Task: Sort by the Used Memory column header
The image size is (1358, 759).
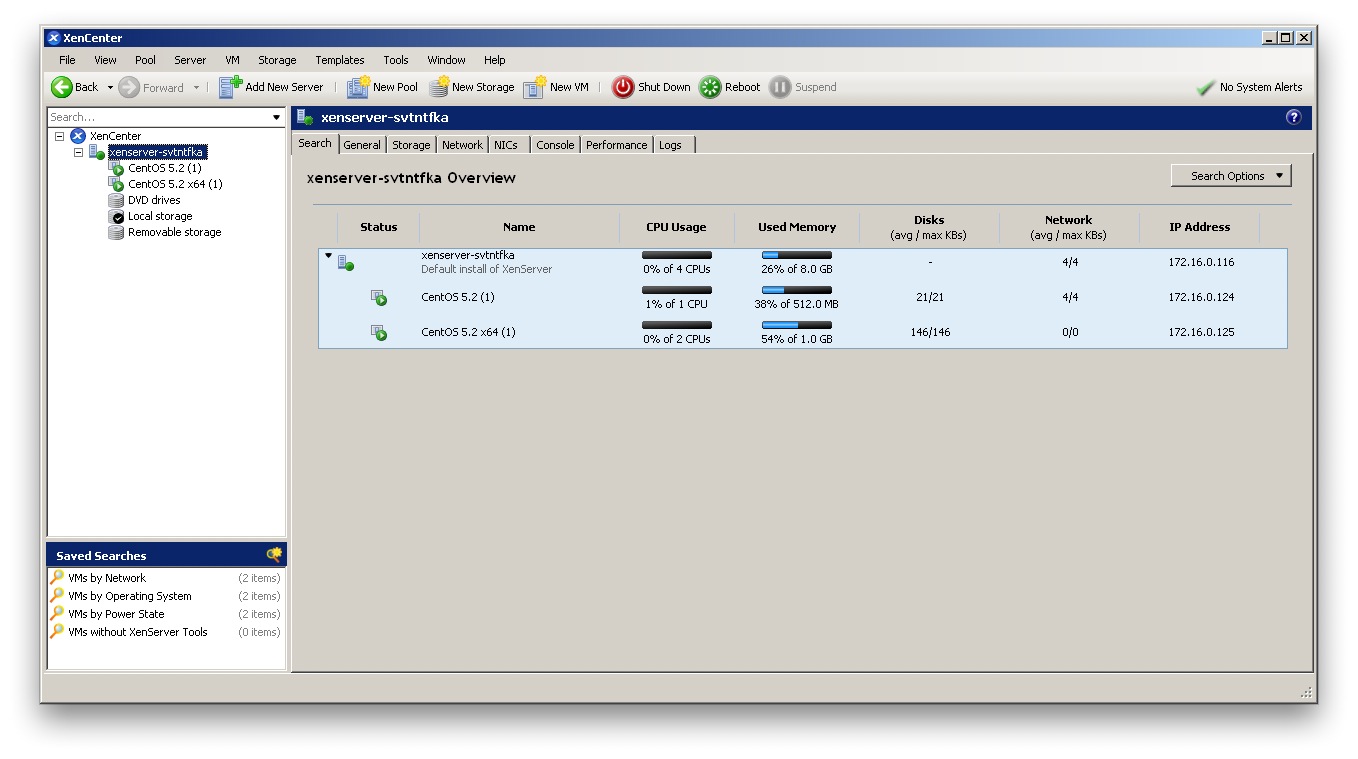Action: (x=797, y=227)
